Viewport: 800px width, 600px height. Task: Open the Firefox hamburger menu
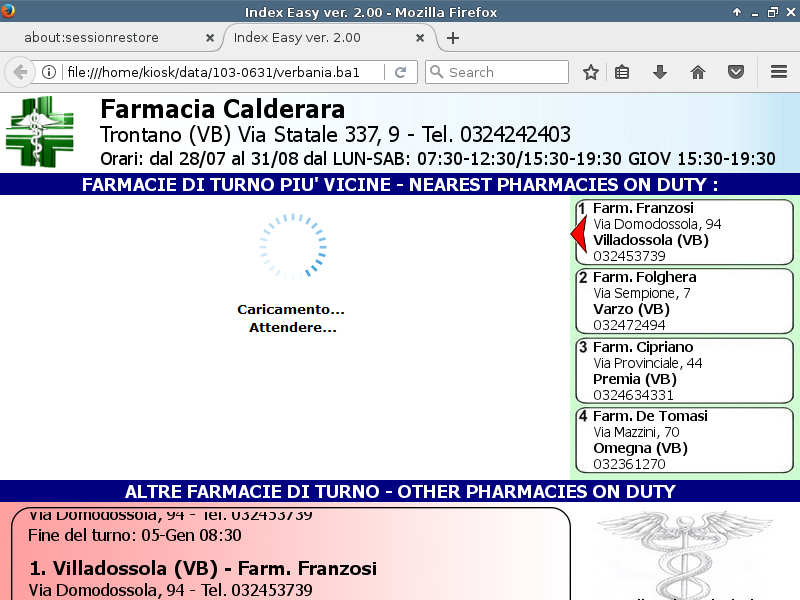point(779,72)
